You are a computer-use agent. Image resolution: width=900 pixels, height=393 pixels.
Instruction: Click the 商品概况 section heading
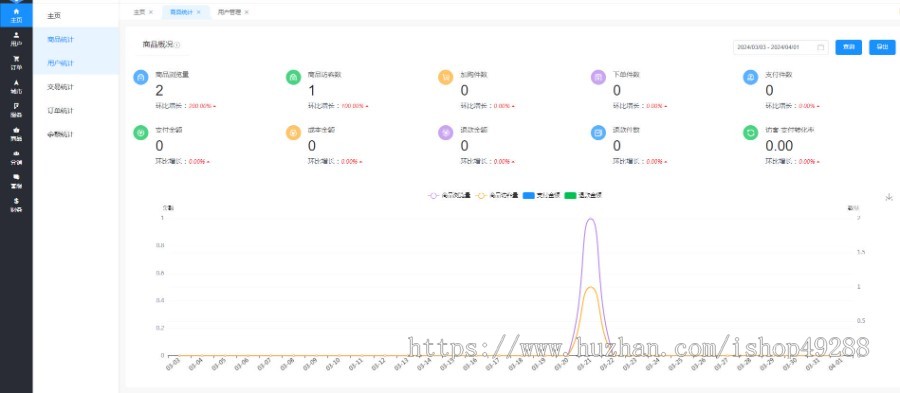[x=158, y=44]
